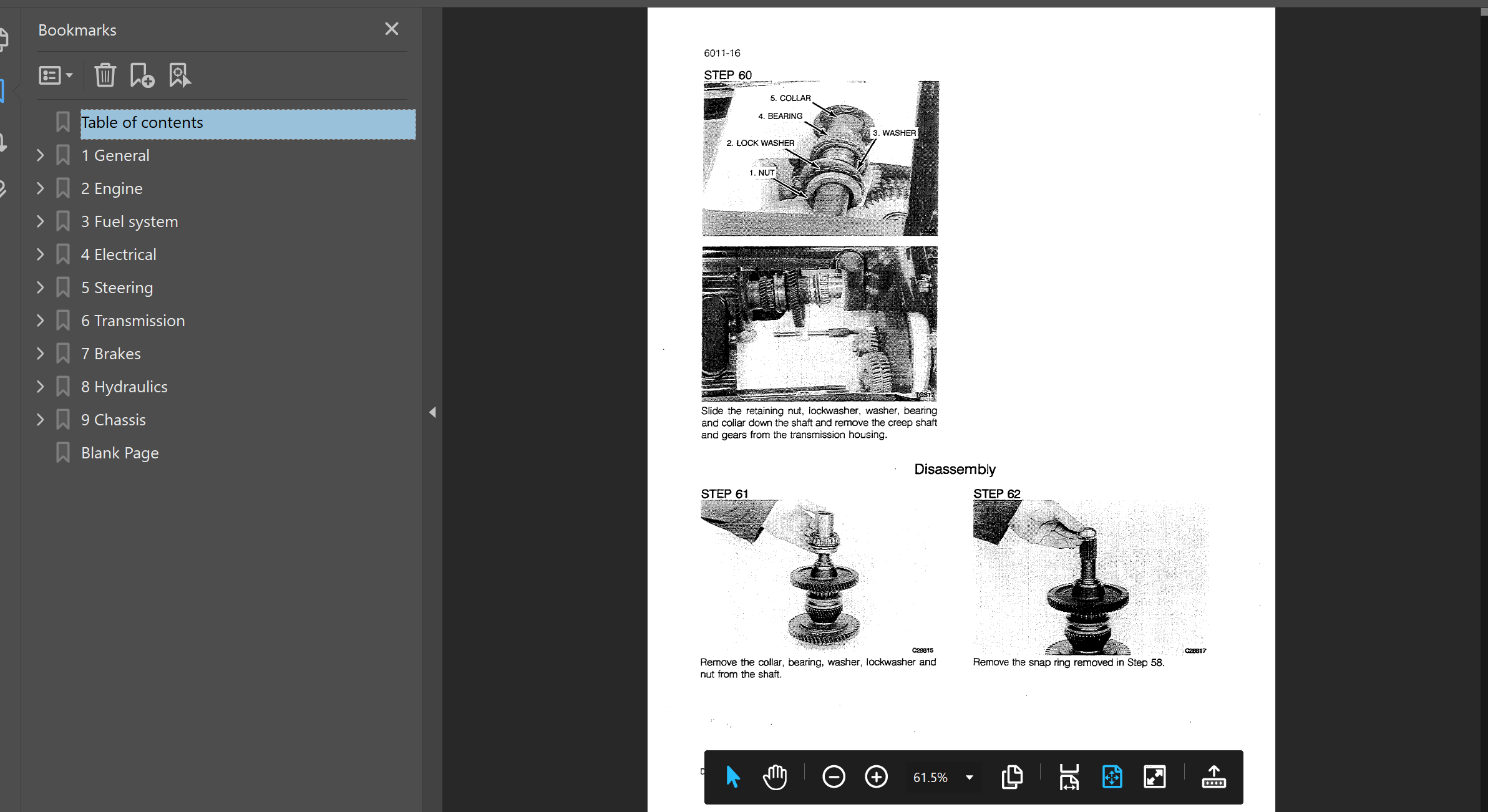Navigate to 5 Steering bookmark
The width and height of the screenshot is (1488, 812).
(x=117, y=288)
